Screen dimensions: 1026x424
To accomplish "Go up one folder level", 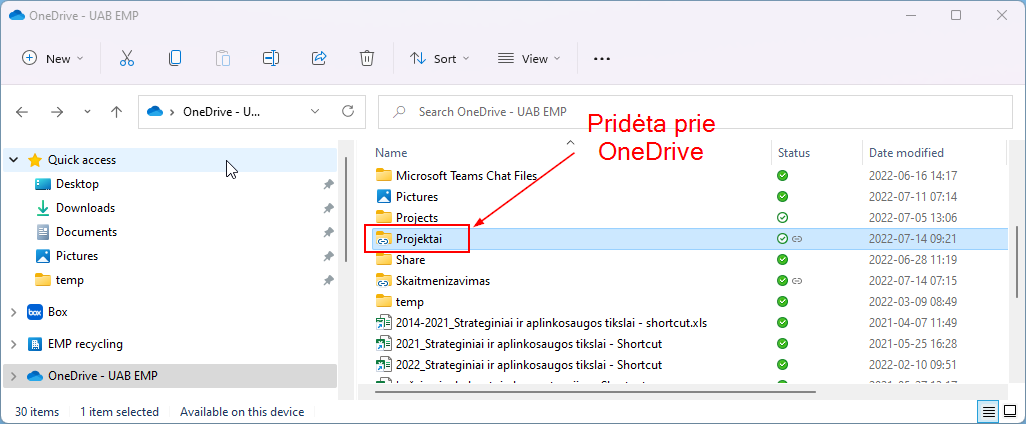I will tap(116, 112).
